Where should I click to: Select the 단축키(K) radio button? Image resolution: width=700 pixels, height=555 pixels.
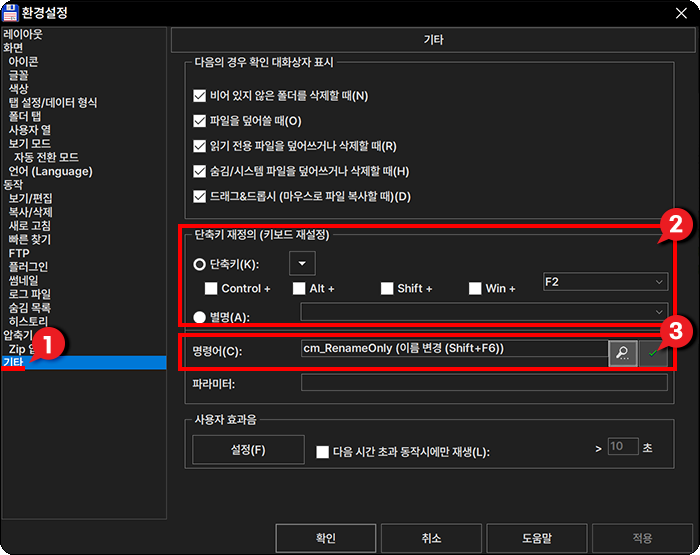[x=200, y=264]
